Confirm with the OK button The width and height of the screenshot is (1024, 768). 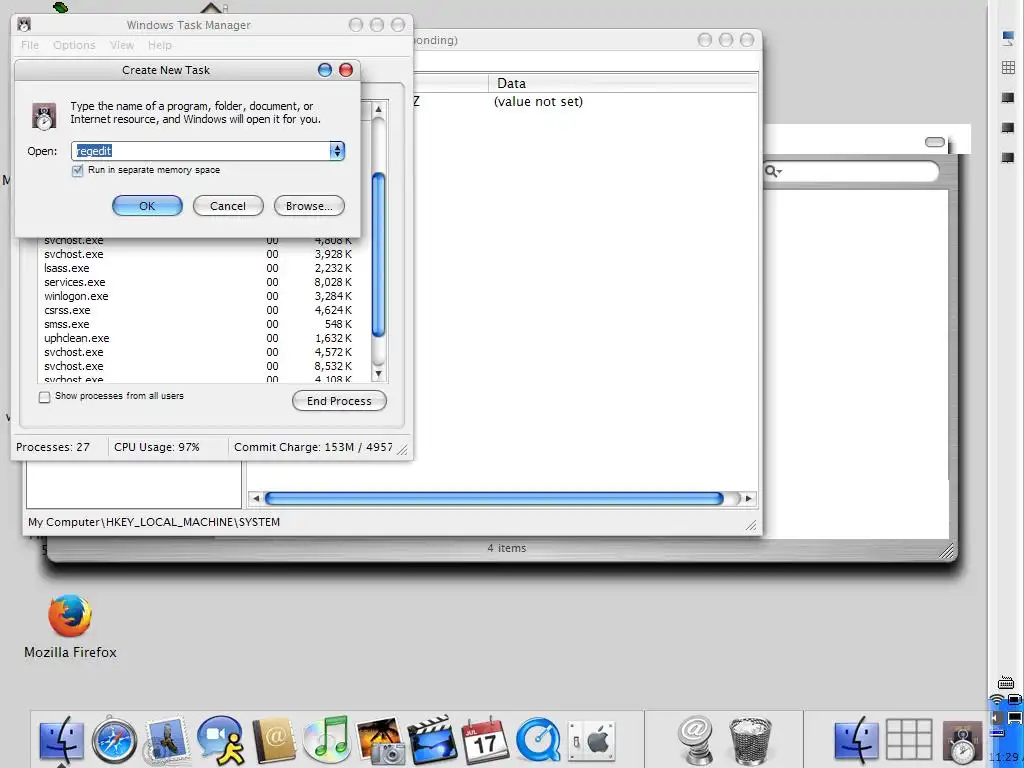[x=147, y=206]
